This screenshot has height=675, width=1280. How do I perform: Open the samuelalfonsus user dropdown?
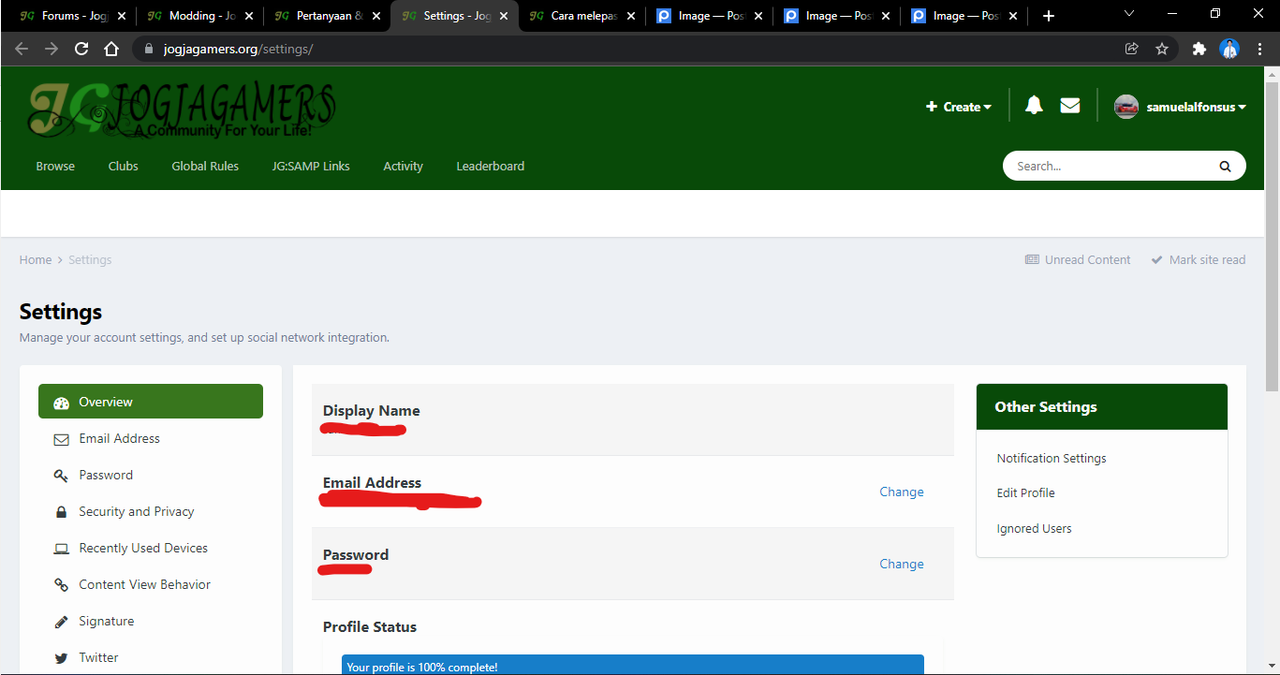point(1195,107)
